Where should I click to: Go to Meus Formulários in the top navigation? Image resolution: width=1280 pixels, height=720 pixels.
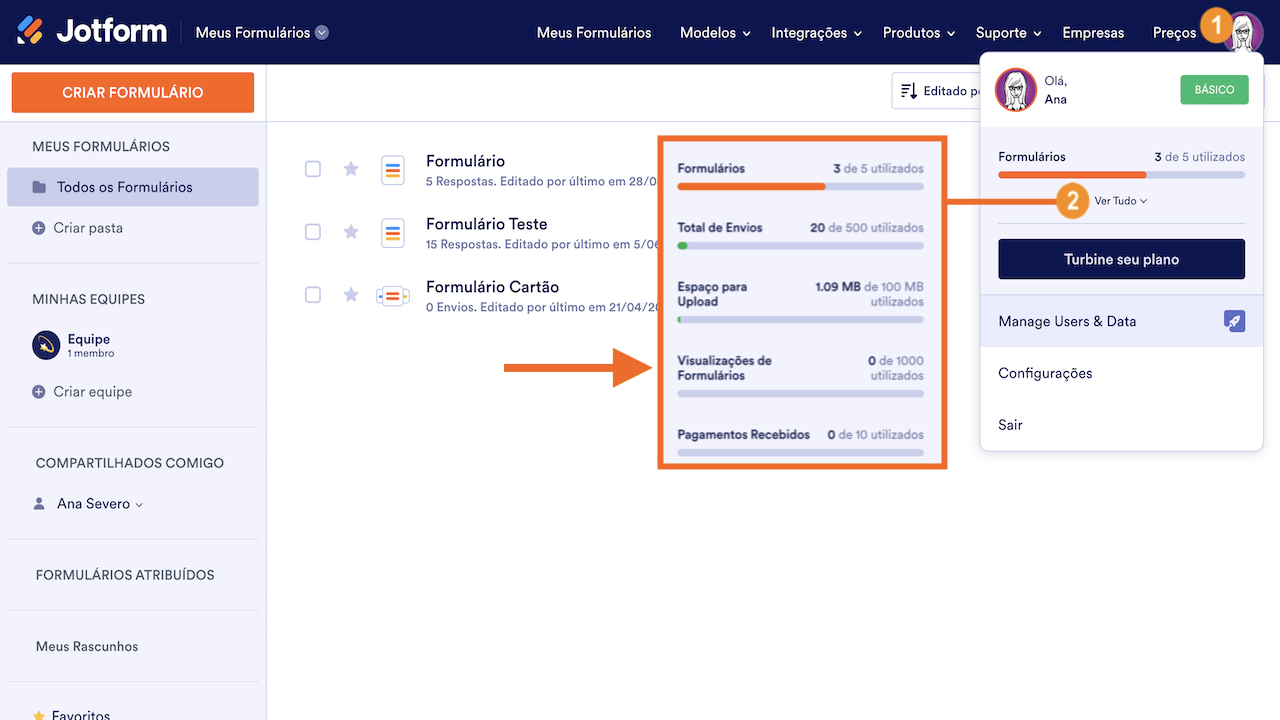(594, 33)
